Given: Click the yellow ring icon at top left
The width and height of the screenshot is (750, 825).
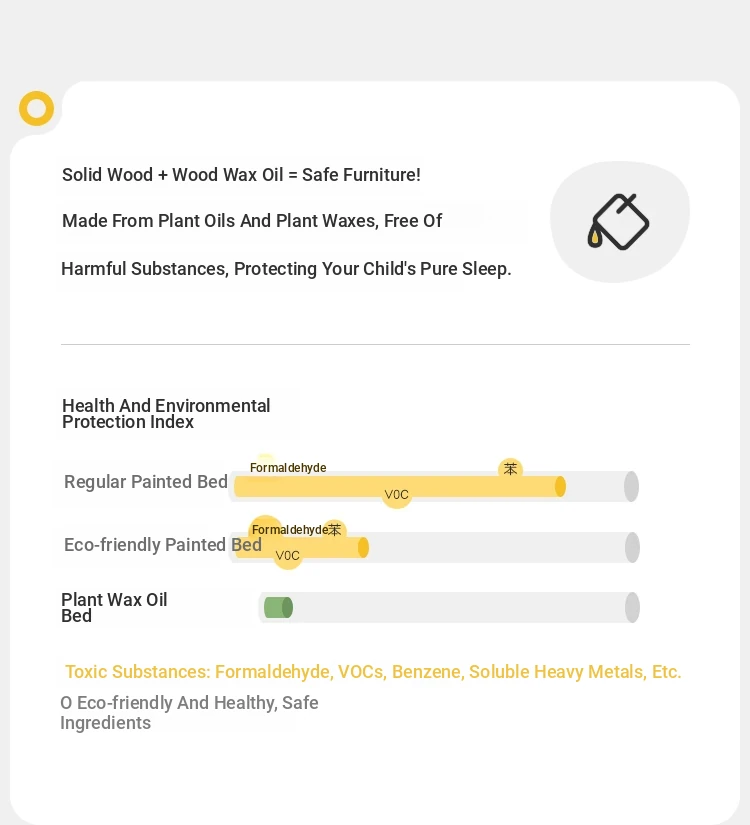Looking at the screenshot, I should (x=36, y=108).
